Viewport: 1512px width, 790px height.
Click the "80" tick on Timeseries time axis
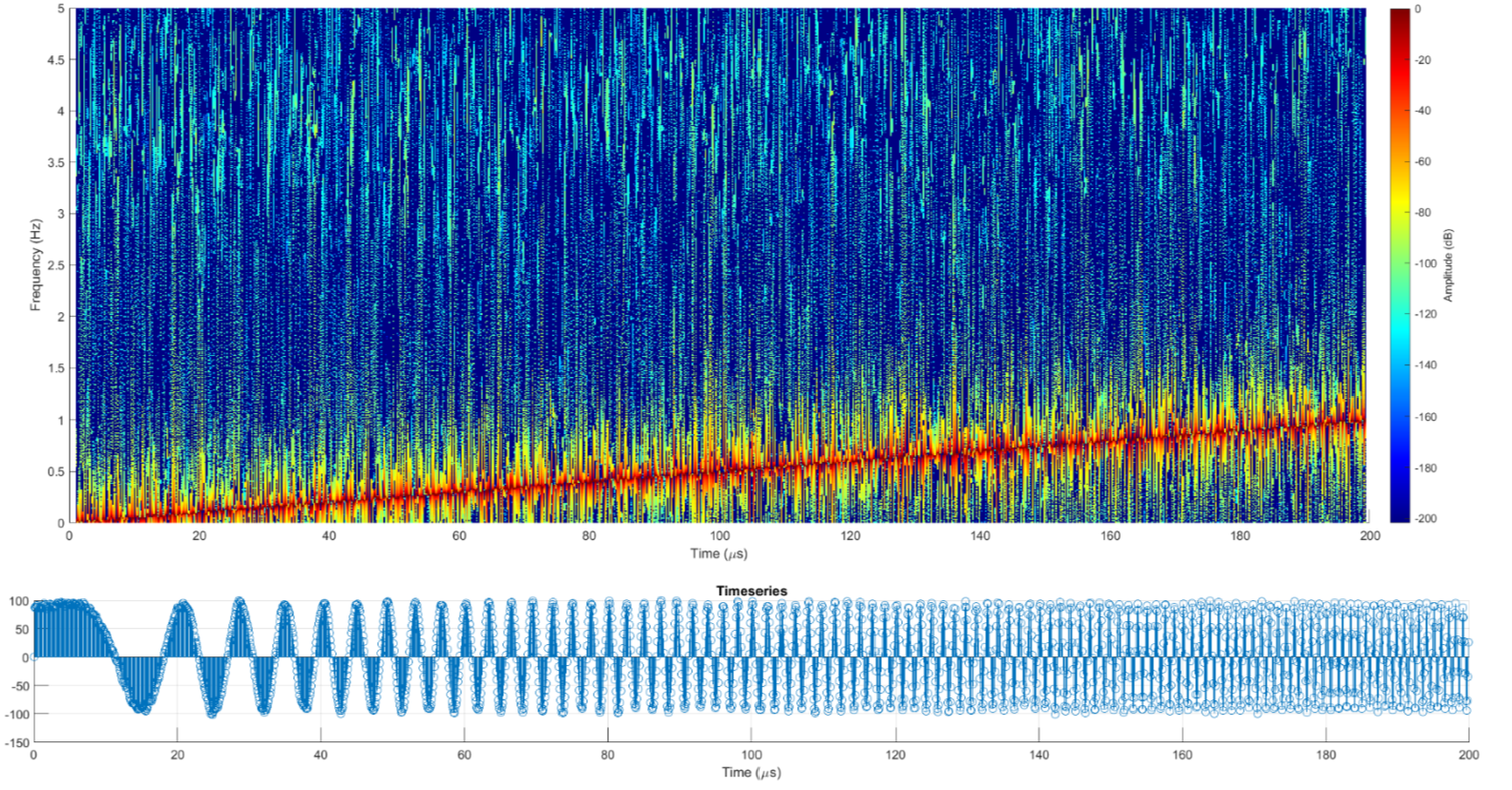click(x=608, y=755)
